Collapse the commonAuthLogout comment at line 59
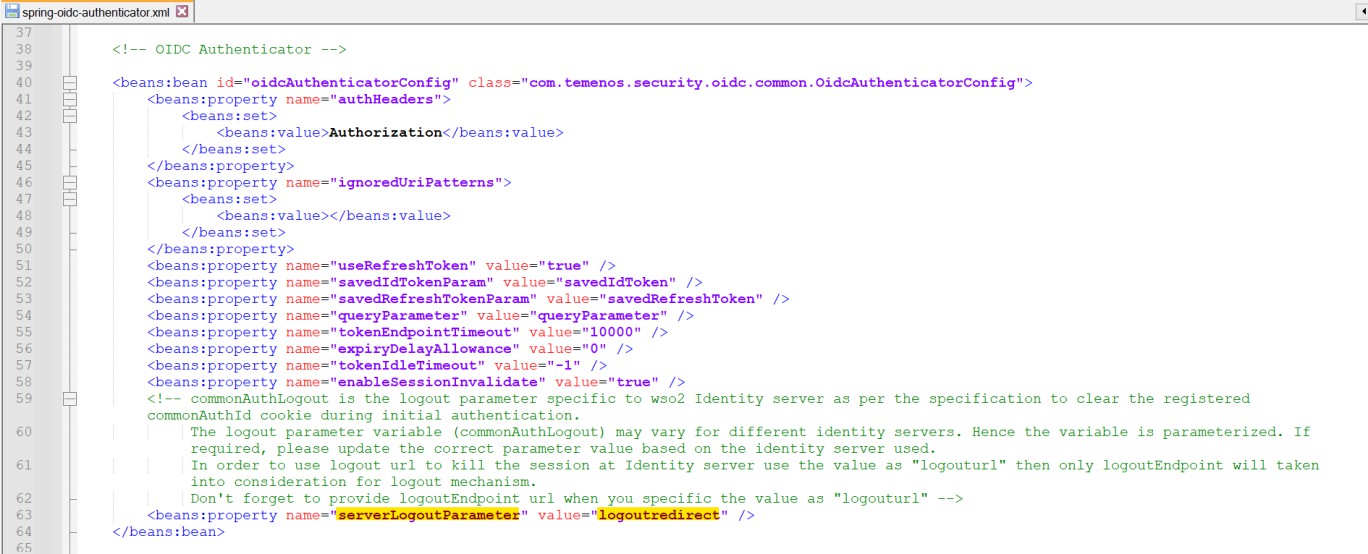Viewport: 1368px width, 554px height. (x=70, y=399)
